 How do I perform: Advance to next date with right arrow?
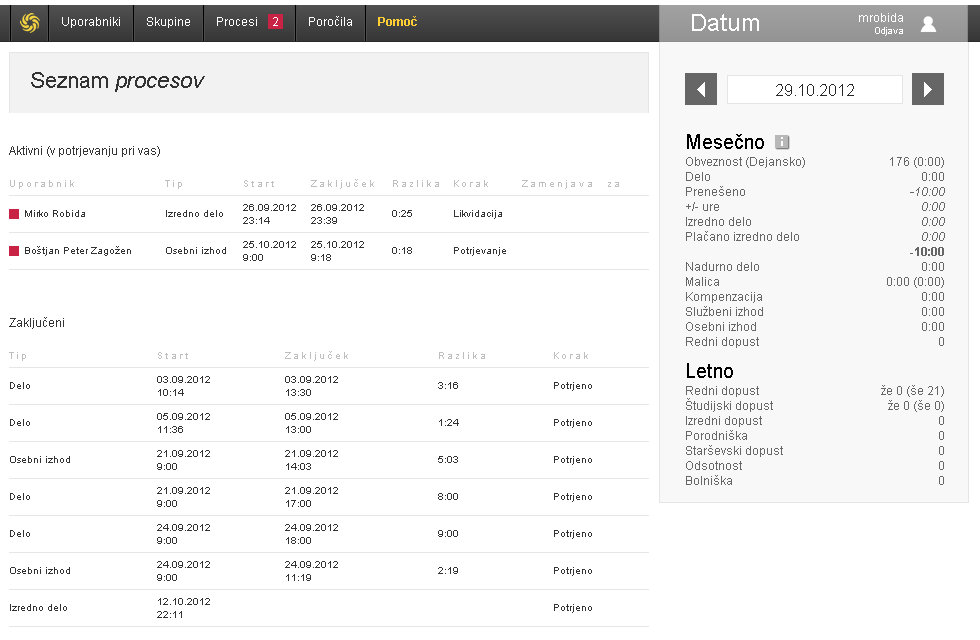928,89
